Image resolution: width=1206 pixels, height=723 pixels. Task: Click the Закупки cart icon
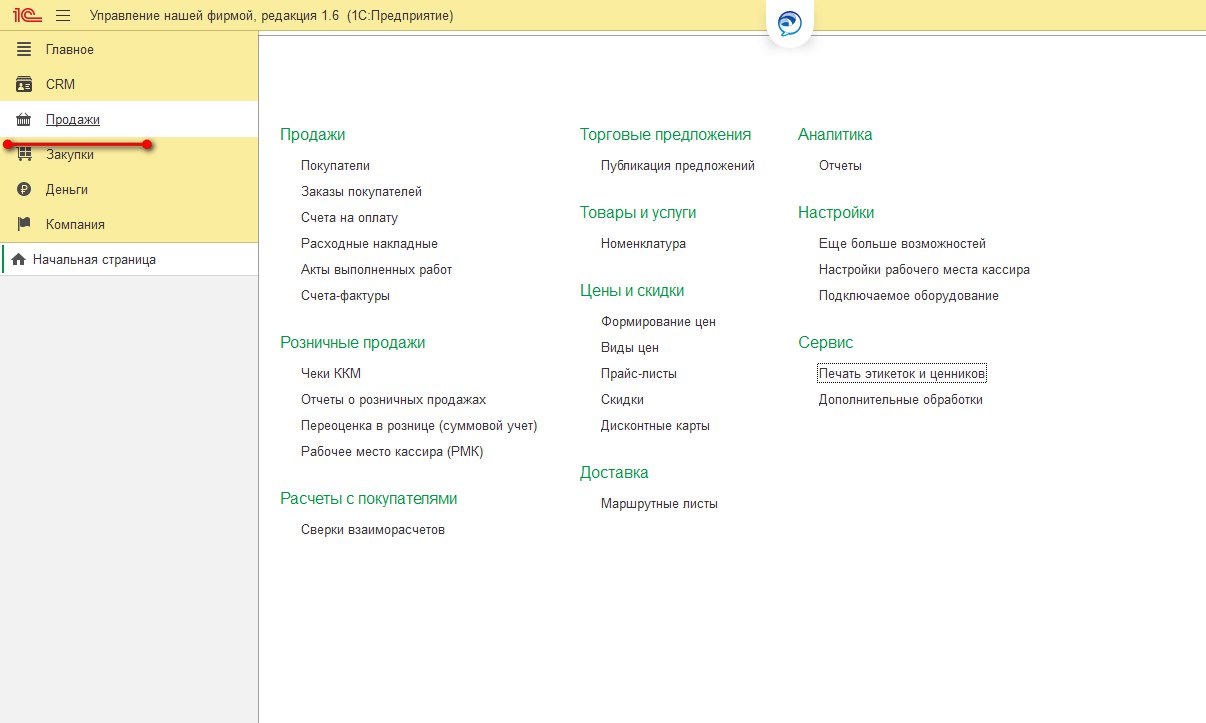pos(24,154)
